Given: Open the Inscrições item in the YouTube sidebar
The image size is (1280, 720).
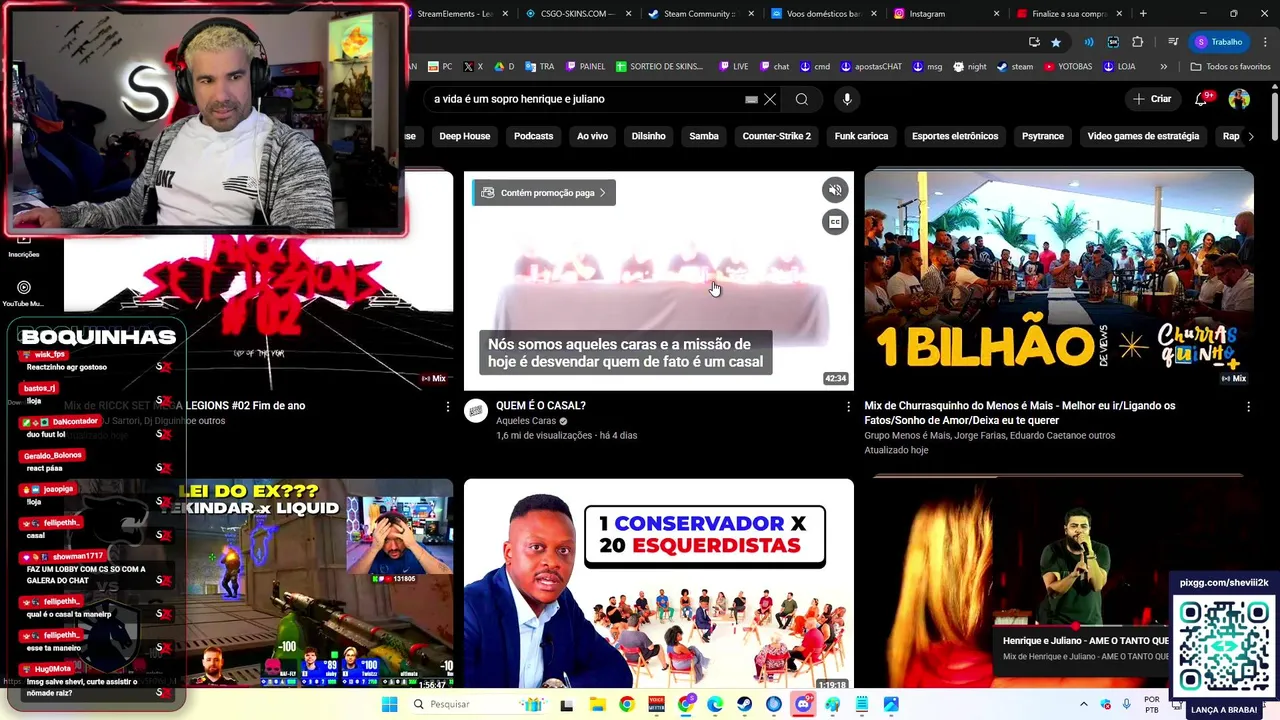Looking at the screenshot, I should pyautogui.click(x=24, y=246).
